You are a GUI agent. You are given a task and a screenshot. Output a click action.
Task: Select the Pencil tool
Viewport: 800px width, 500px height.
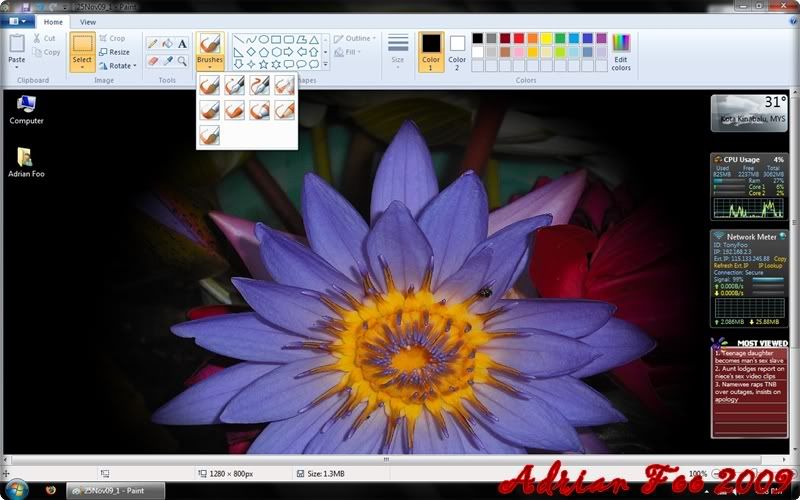[x=153, y=43]
